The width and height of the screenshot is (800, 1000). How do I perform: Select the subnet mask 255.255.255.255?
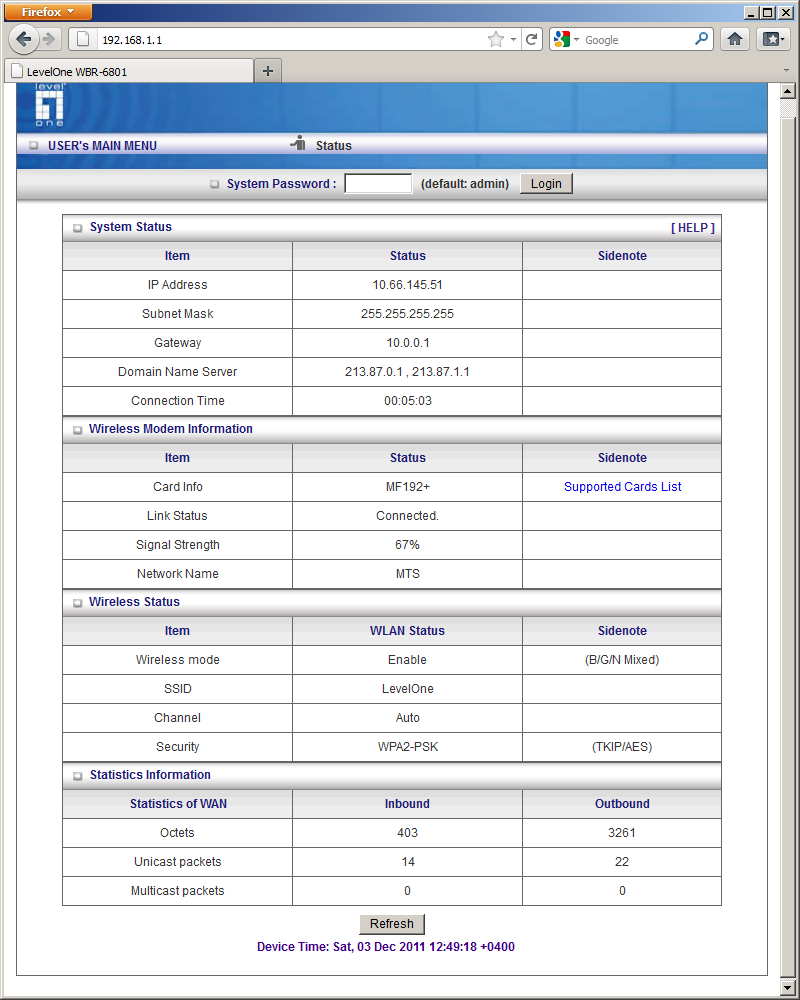(x=408, y=314)
